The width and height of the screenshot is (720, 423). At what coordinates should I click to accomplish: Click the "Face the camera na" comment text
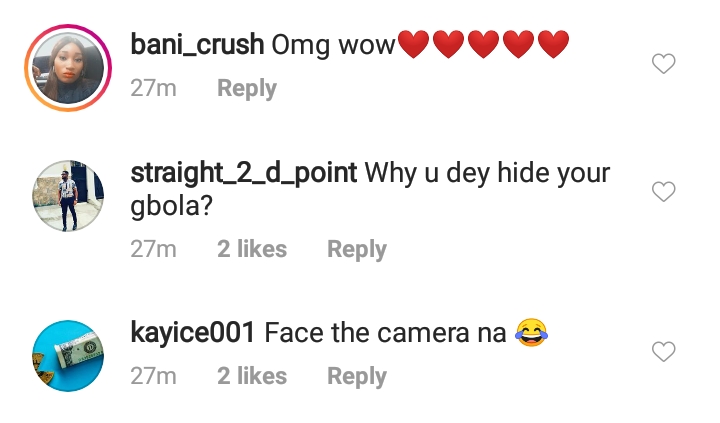(385, 333)
